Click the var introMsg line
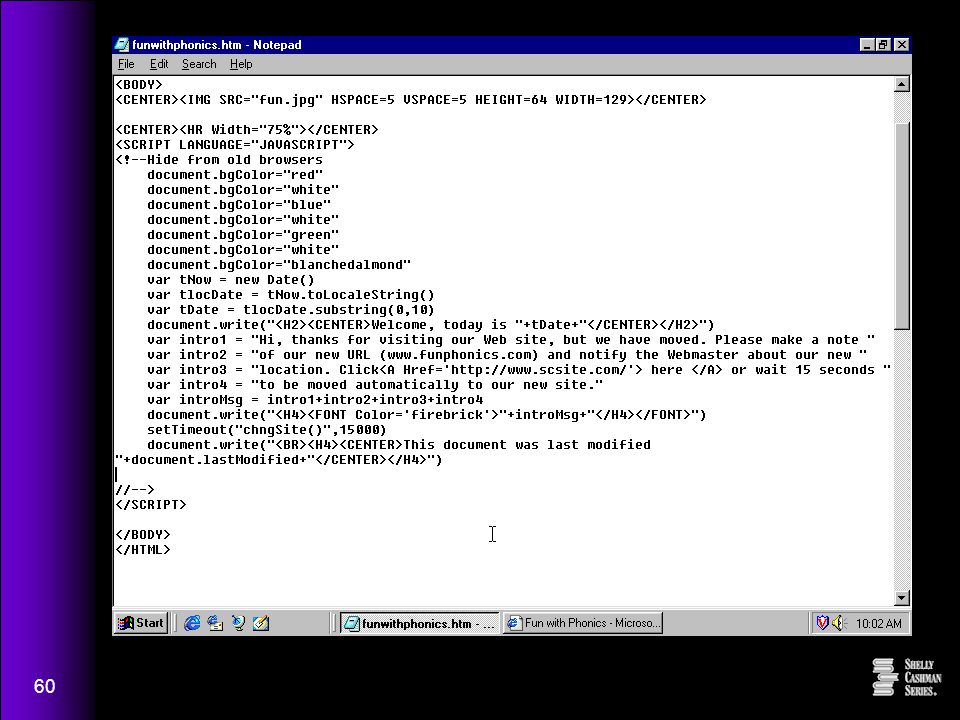Image resolution: width=960 pixels, height=720 pixels. (315, 400)
